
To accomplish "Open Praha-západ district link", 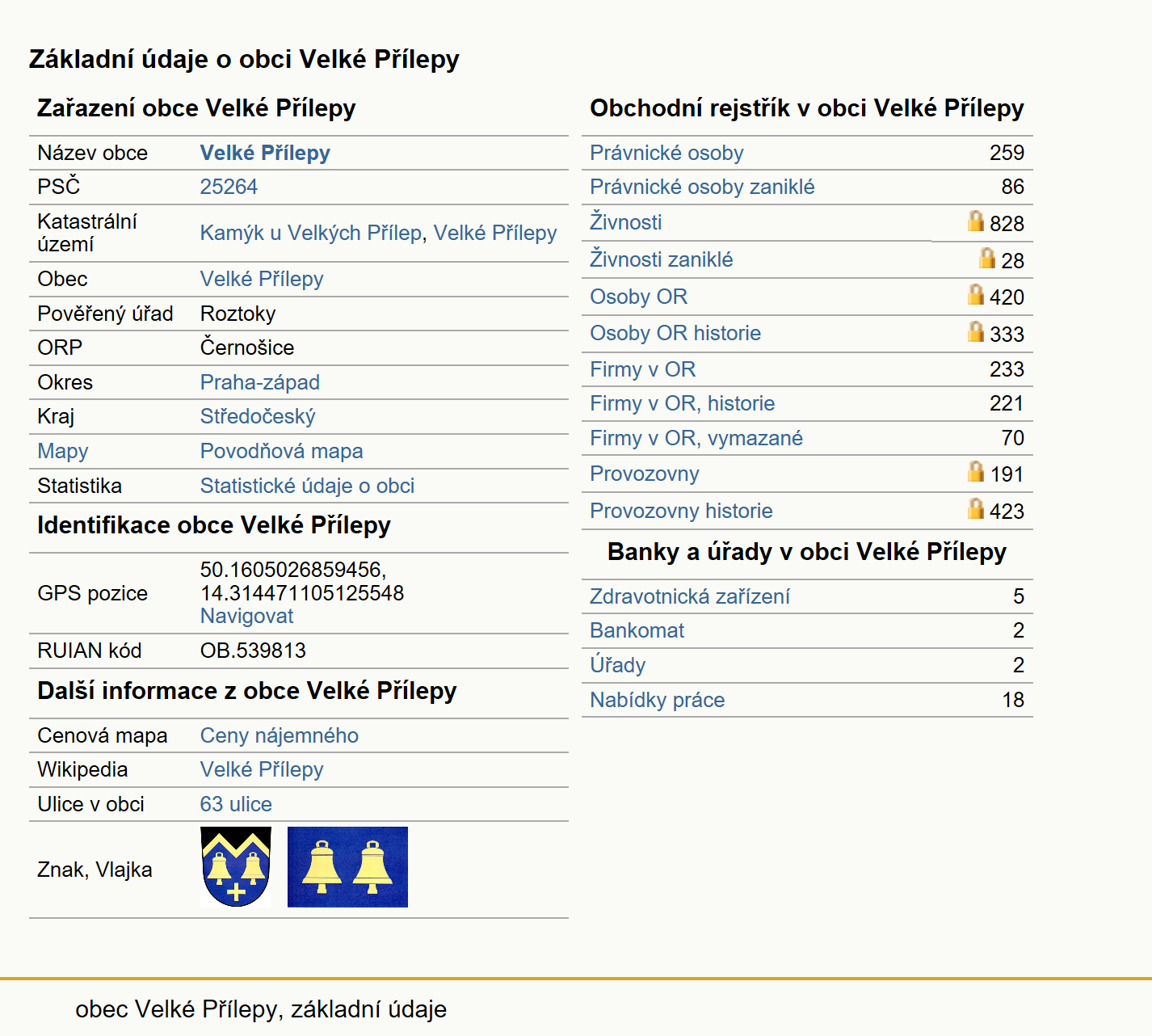I will [259, 382].
